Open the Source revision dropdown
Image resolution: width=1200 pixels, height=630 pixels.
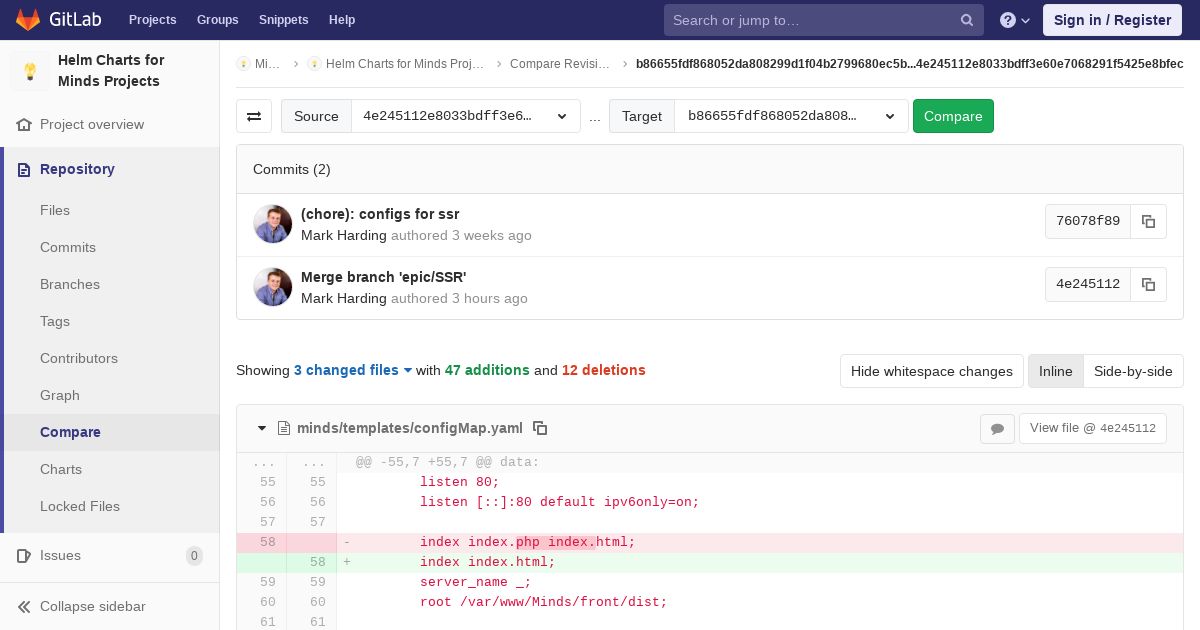coord(465,116)
